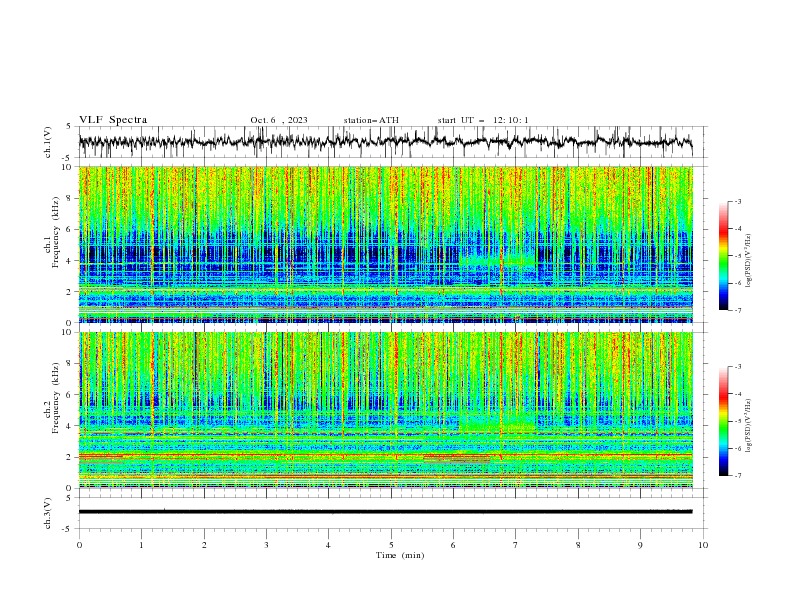Click "-3" on the ch.2 color bar
Viewport: 792px width, 612px height.
738,367
